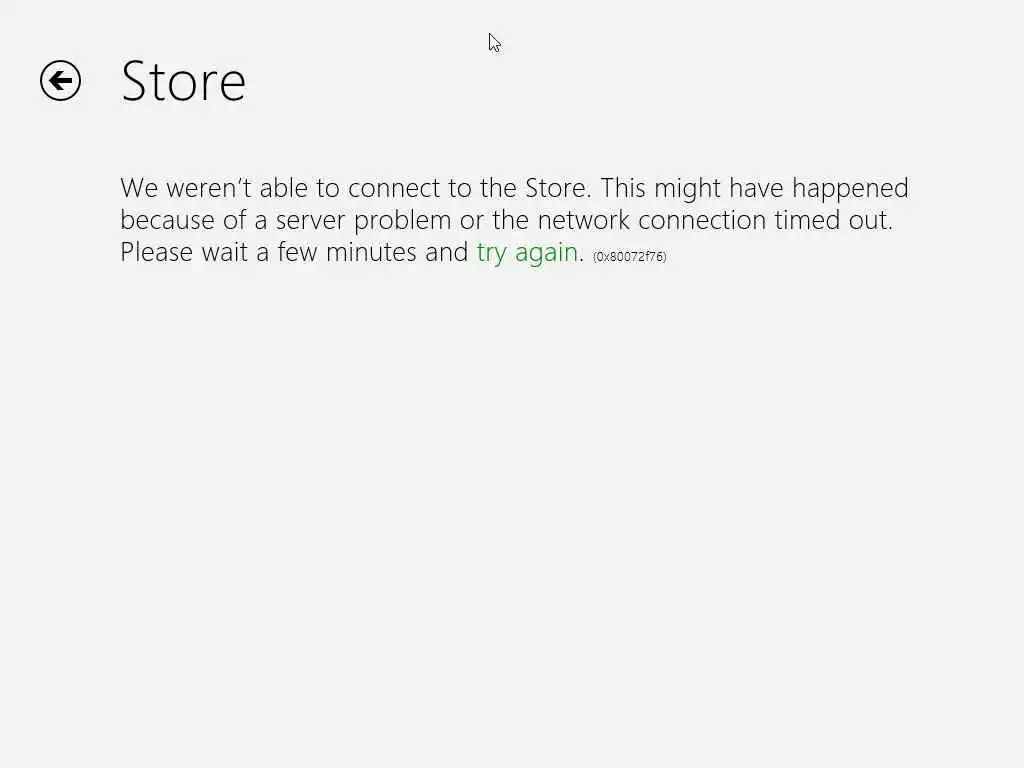Screen dimensions: 1024x768
Task: Click the word 'again' in the green link
Action: pos(547,253)
